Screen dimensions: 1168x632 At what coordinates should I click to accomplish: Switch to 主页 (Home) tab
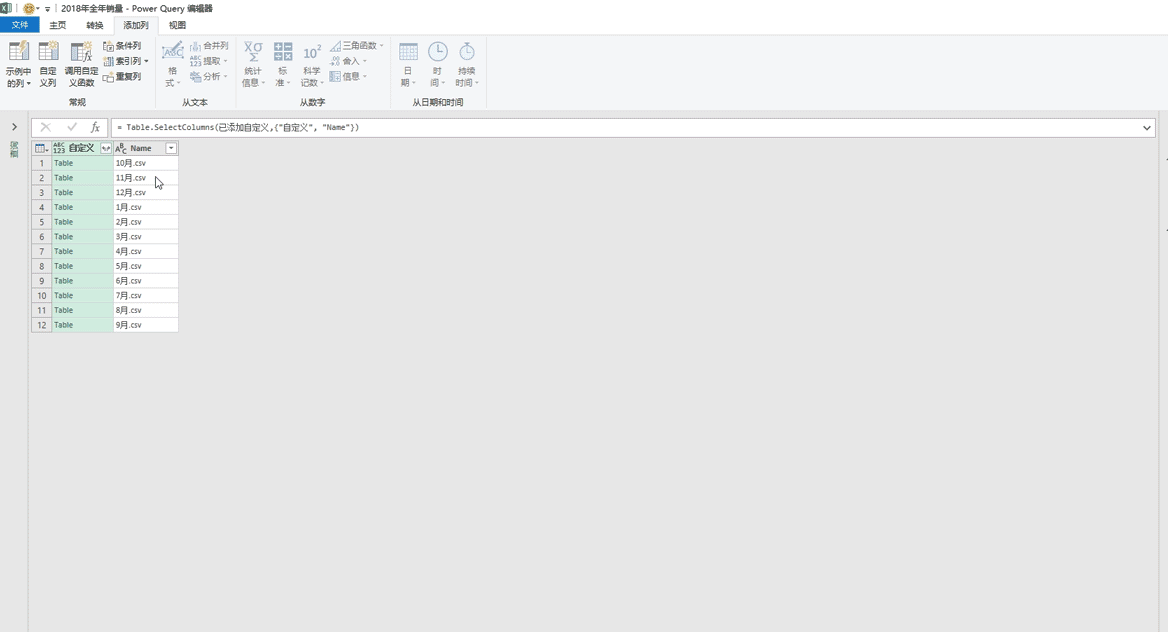pos(57,25)
